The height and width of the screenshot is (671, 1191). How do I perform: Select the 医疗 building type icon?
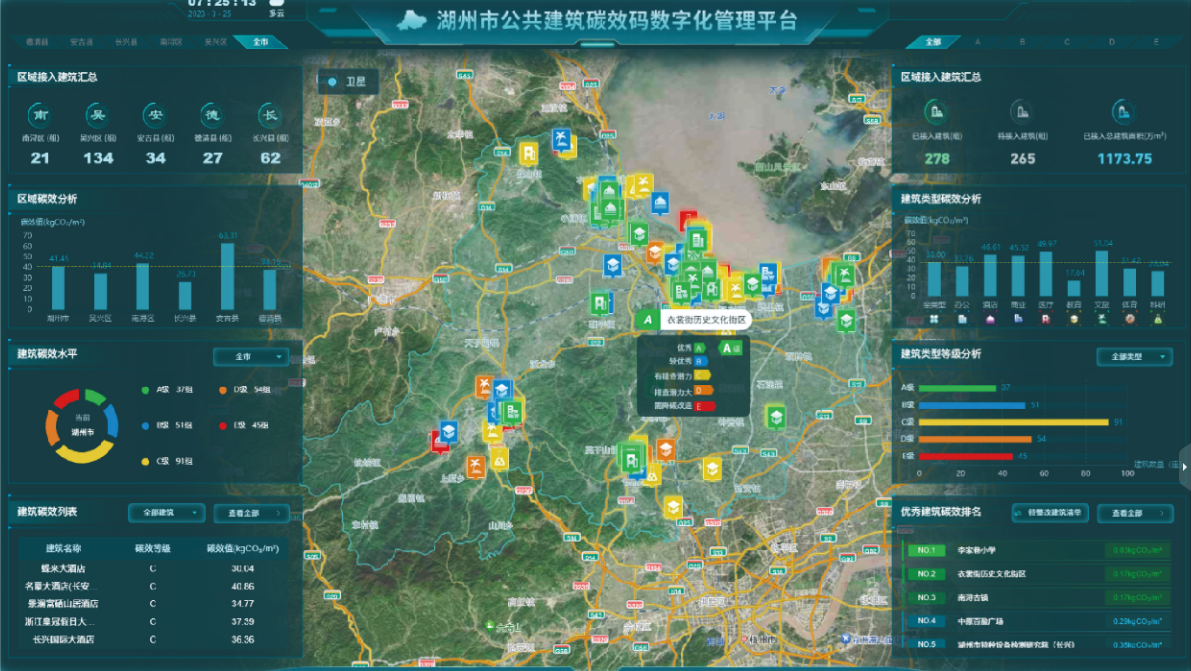1046,319
